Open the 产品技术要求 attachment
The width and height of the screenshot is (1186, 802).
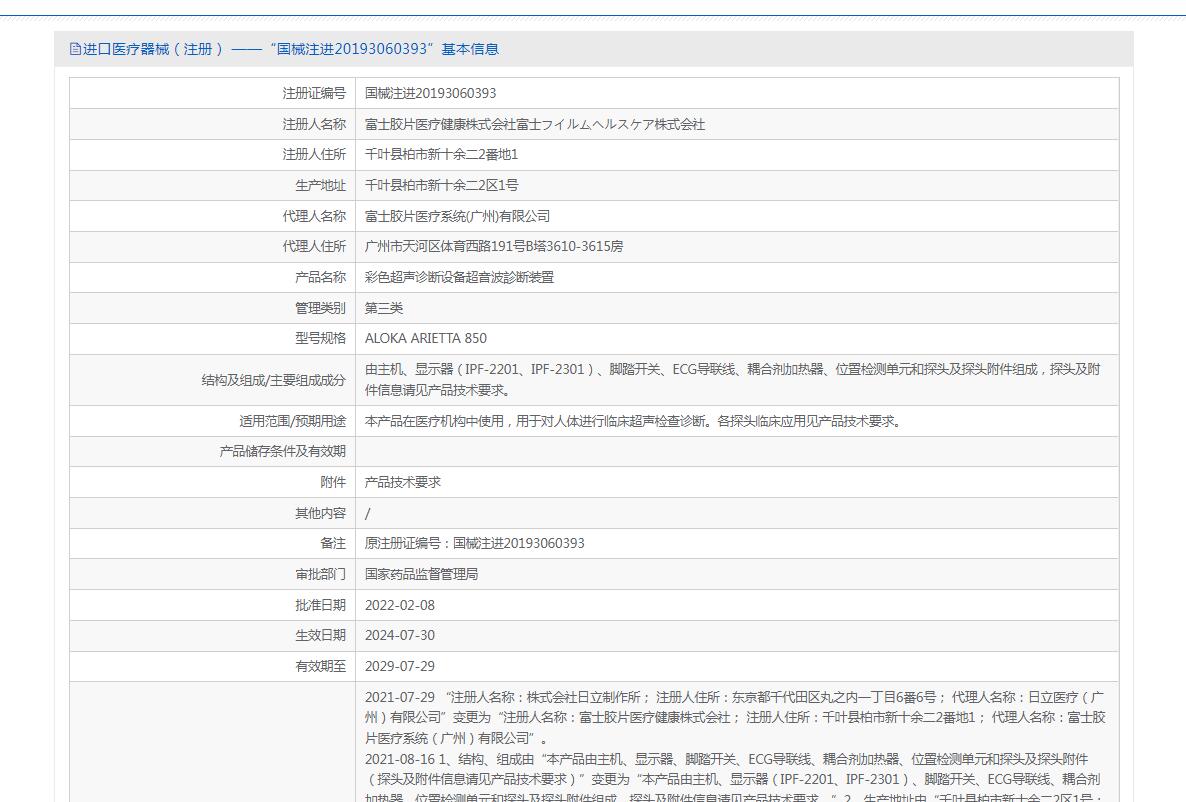402,482
